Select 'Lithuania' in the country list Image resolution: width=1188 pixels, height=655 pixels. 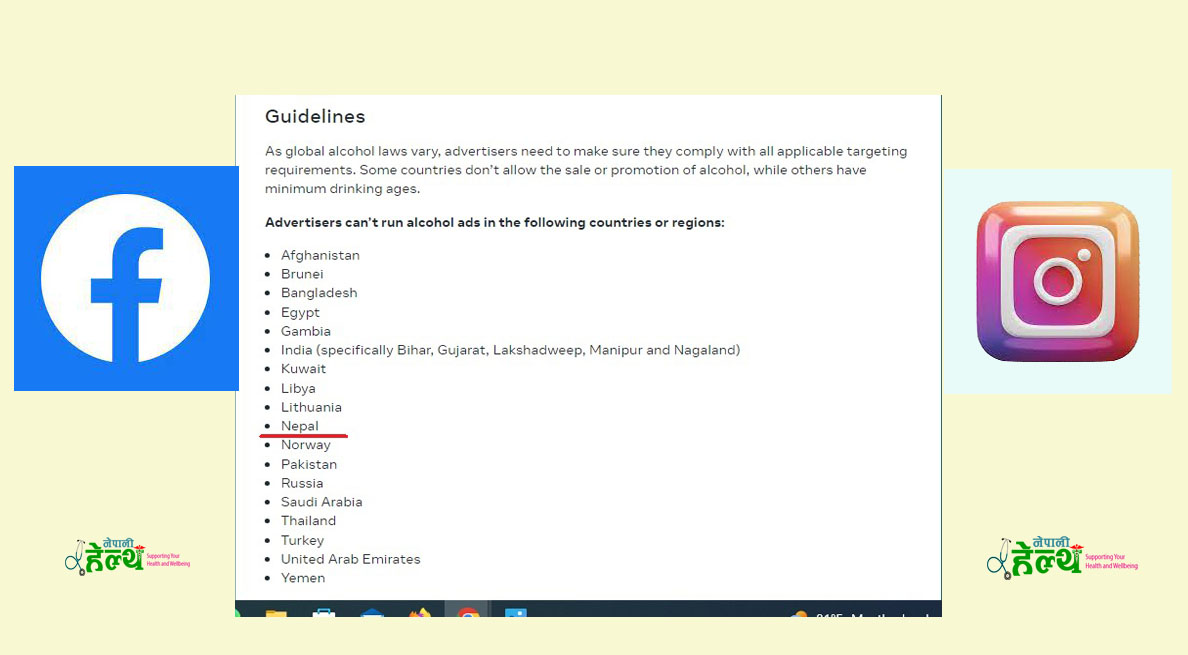tap(311, 407)
